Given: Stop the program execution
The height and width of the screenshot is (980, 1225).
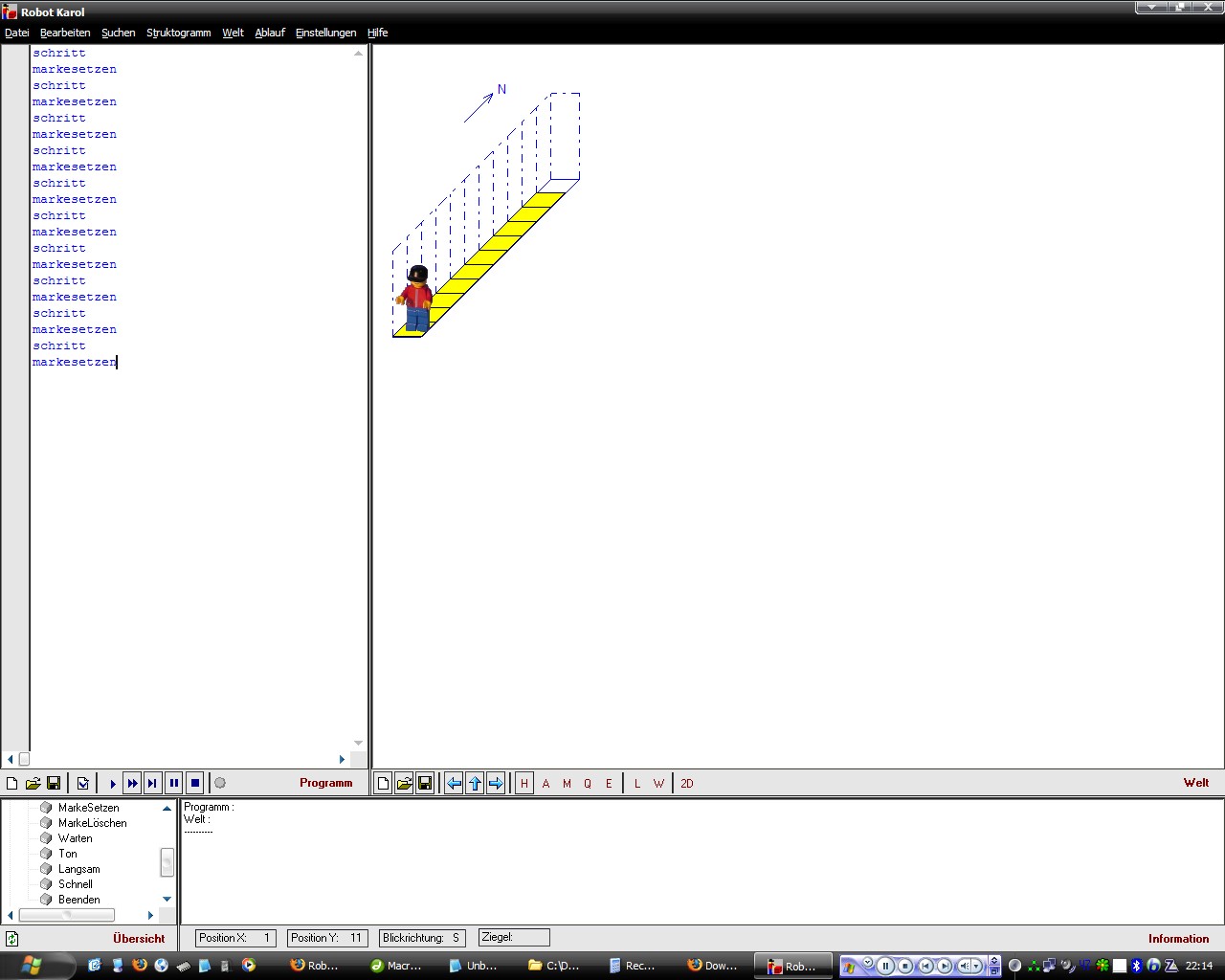Looking at the screenshot, I should pyautogui.click(x=194, y=783).
